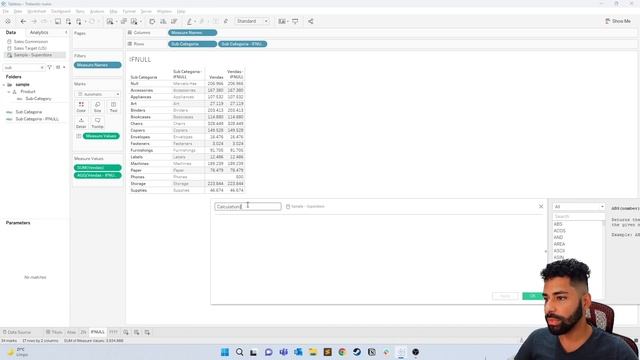This screenshot has height=360, width=640.
Task: Click the SUM(Vendas) pill in Measure Values
Action: 98,168
